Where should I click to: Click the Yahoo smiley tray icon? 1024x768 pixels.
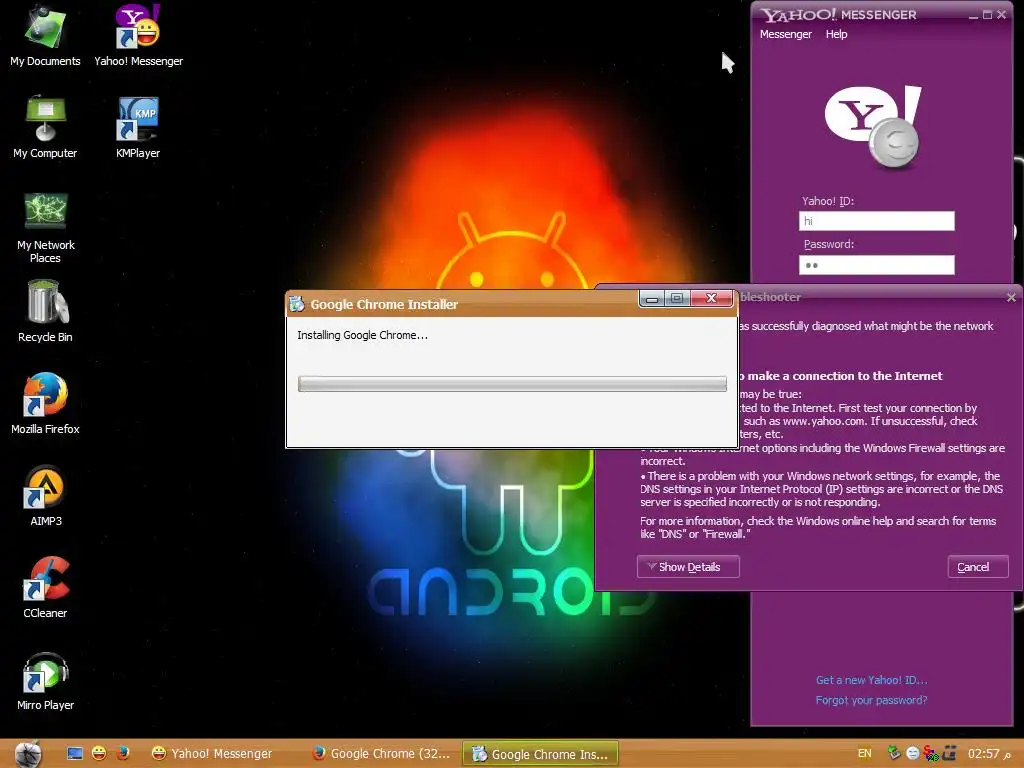912,754
